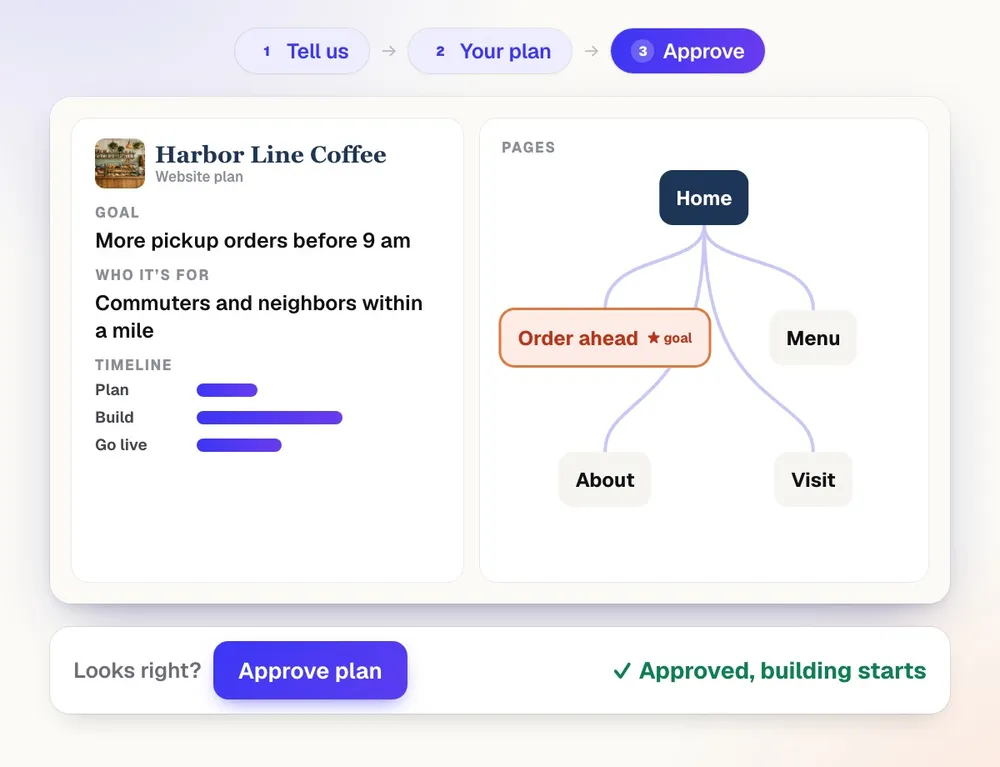Click the Go live timeline bar
The image size is (1000, 767).
click(x=239, y=445)
